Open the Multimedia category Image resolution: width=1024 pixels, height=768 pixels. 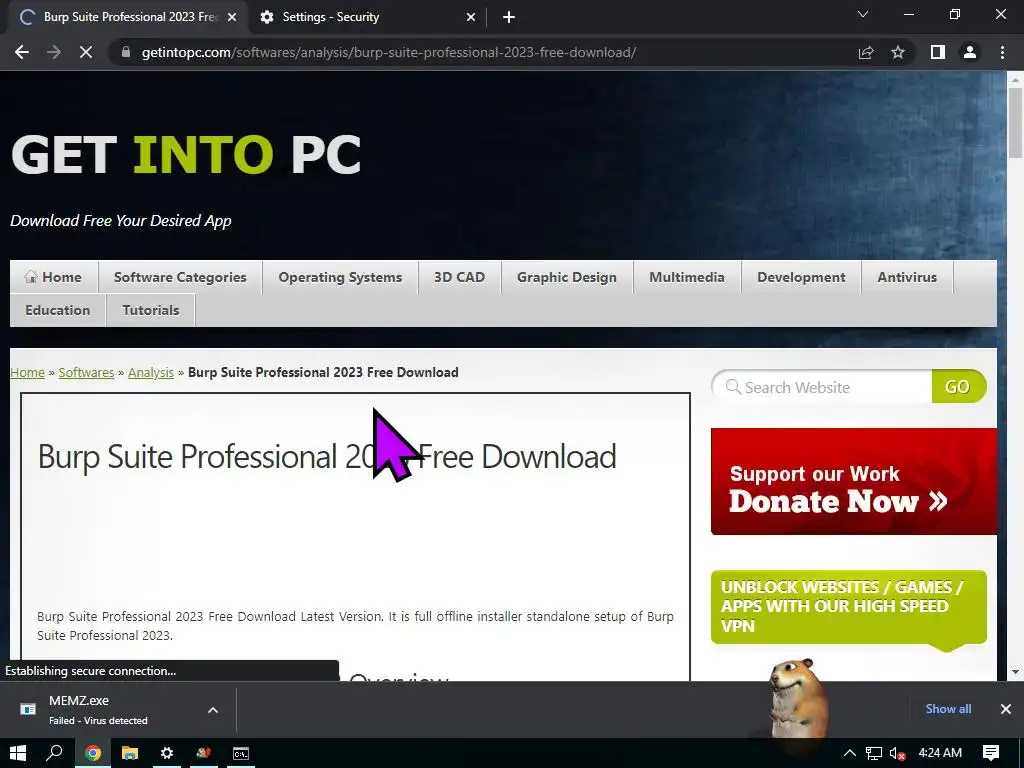point(687,277)
